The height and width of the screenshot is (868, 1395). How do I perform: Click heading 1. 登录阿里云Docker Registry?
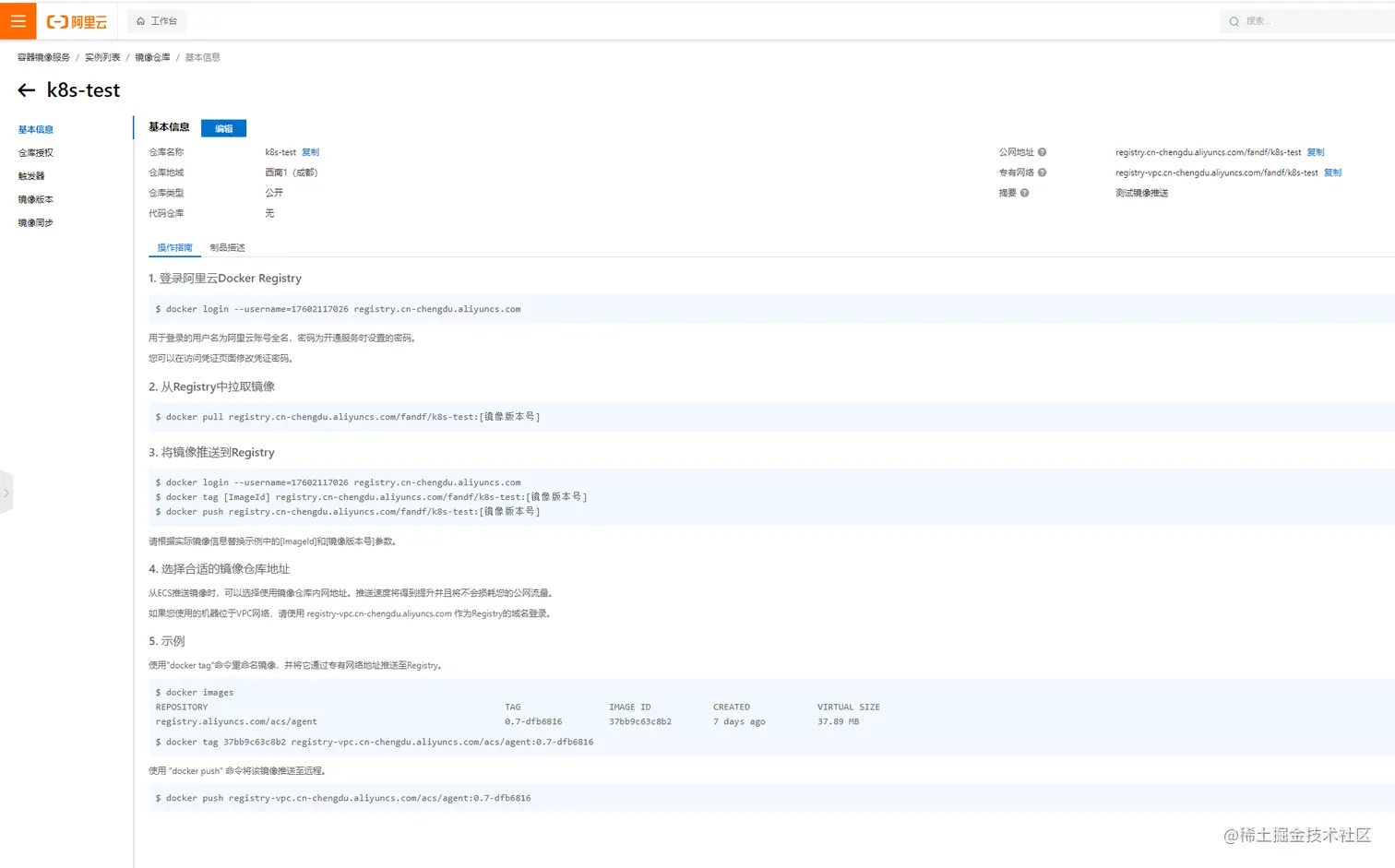pyautogui.click(x=225, y=279)
